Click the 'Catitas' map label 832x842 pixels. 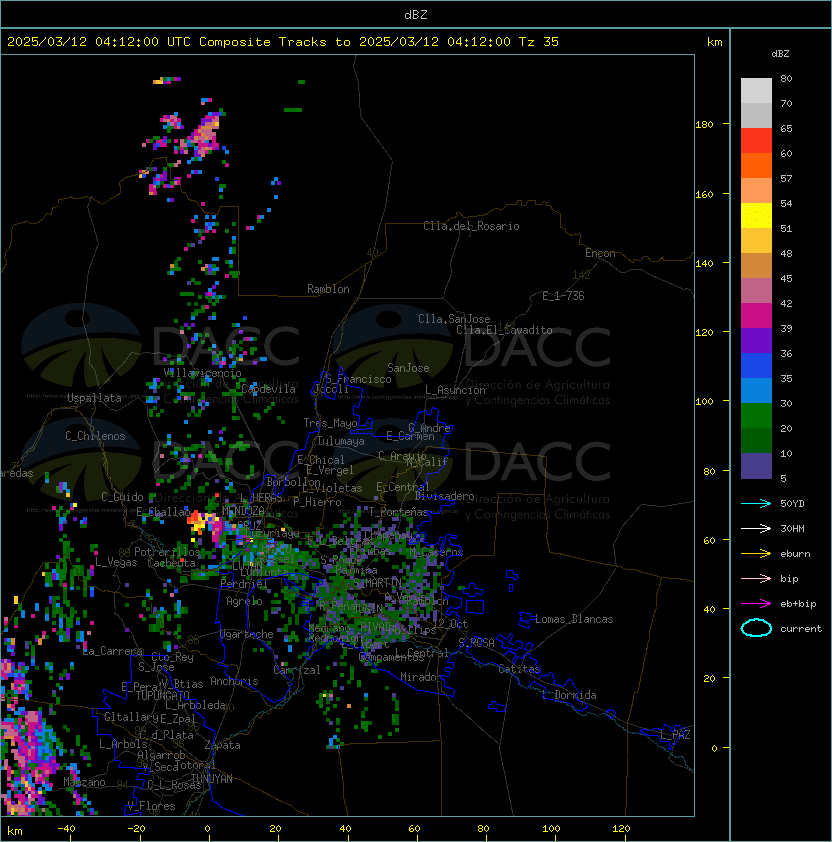[519, 669]
